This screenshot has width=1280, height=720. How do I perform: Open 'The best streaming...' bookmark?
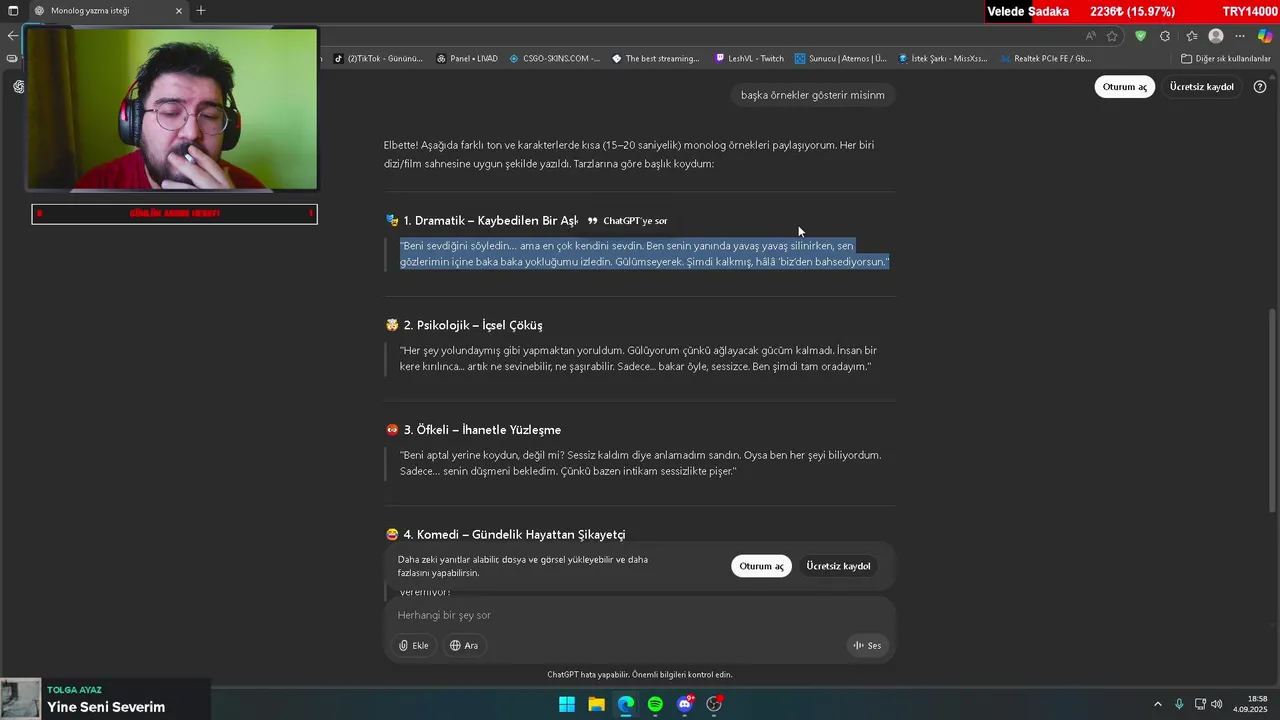(x=656, y=59)
